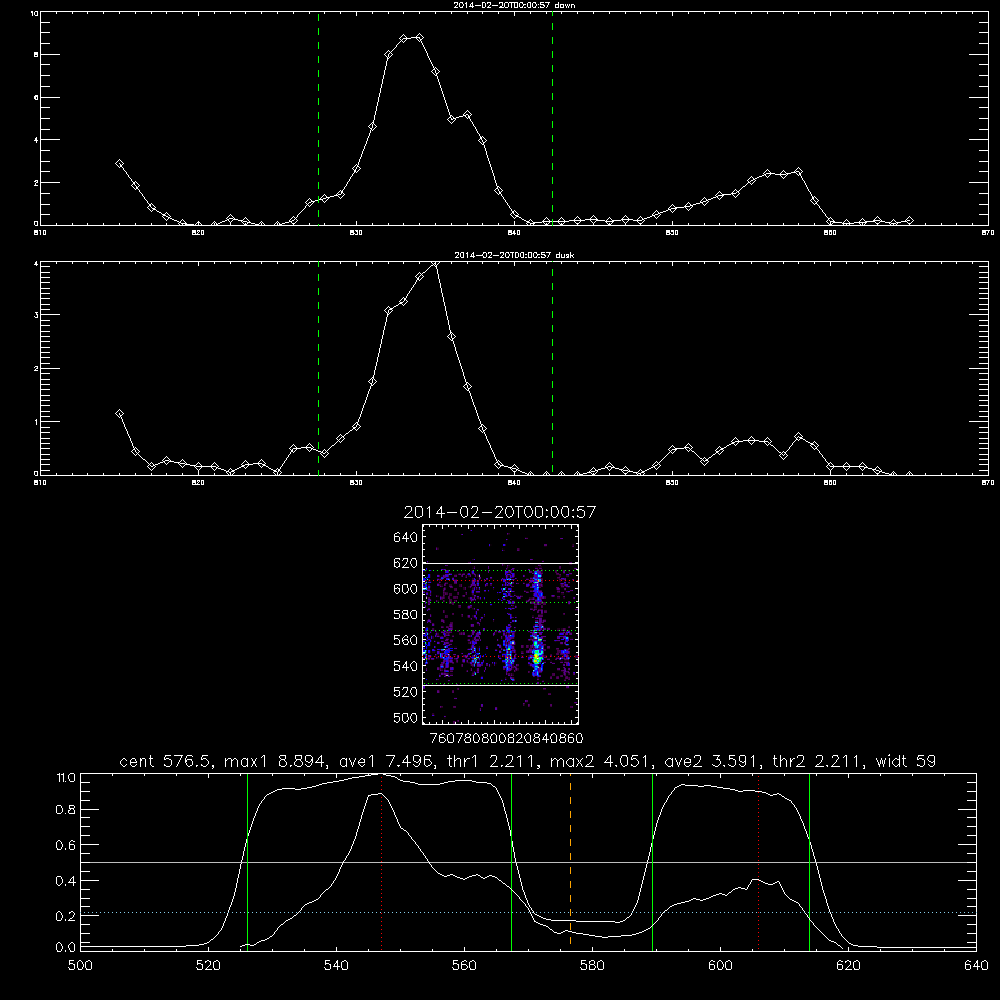
Task: Click y-axis label '560' beside spectral image
Action: tap(405, 640)
